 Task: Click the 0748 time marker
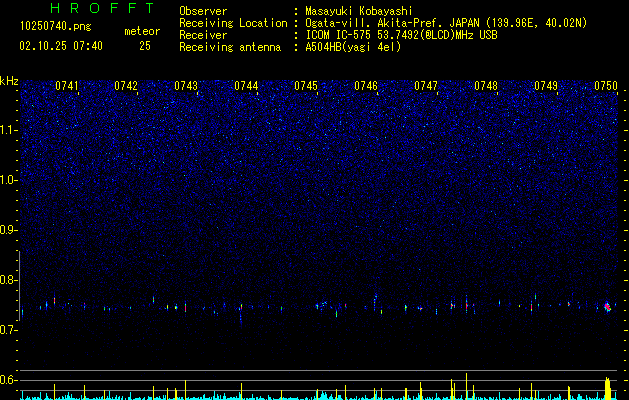coord(486,86)
